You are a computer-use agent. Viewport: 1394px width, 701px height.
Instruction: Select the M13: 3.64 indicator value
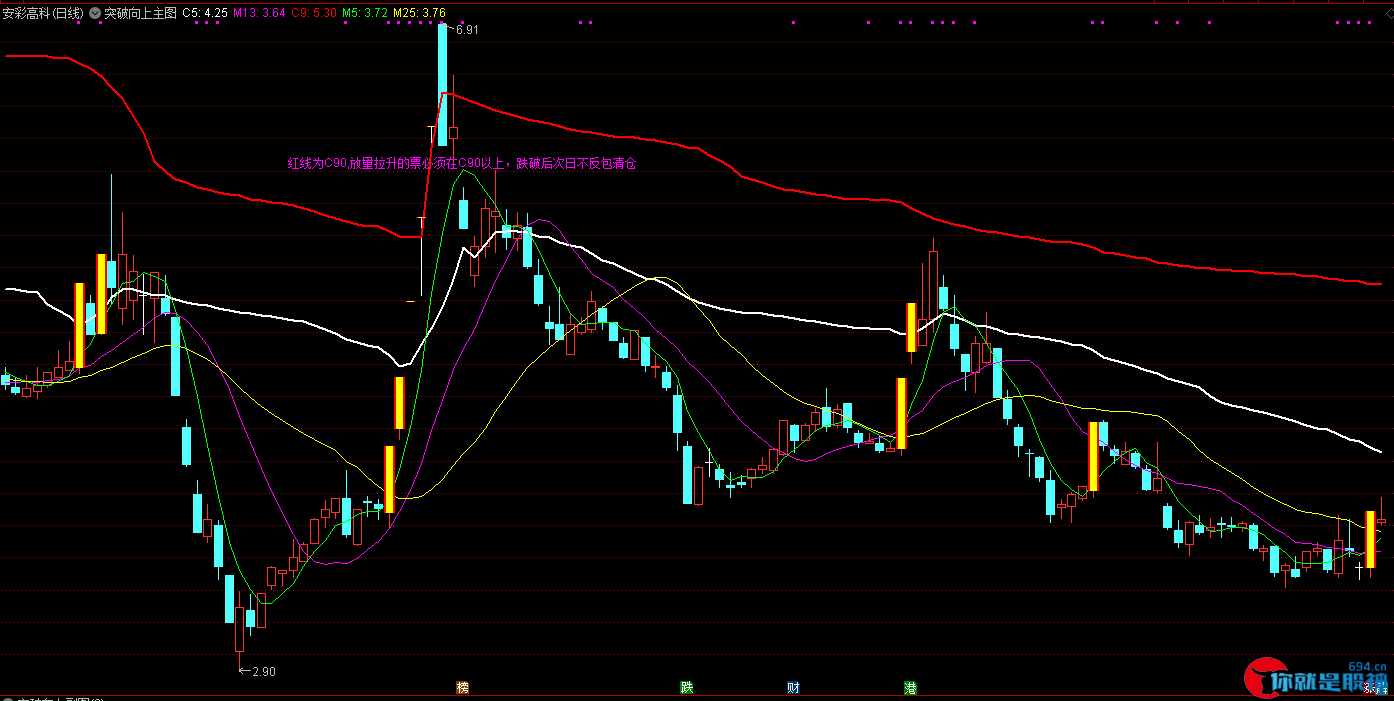click(x=260, y=13)
